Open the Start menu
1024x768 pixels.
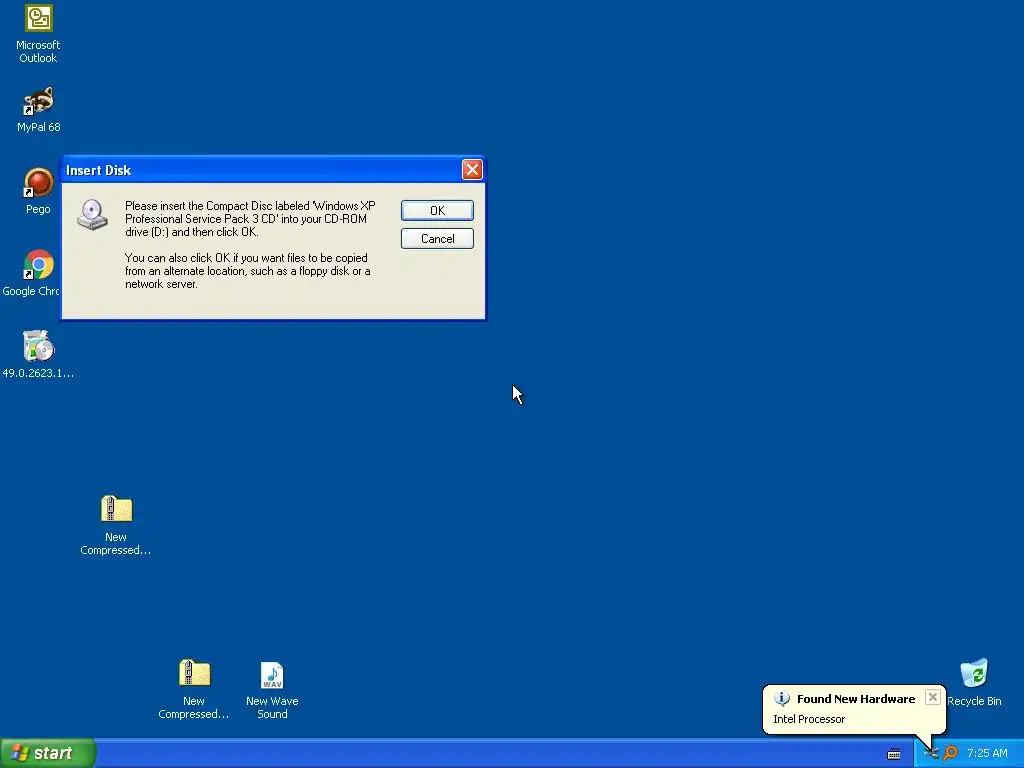coord(47,753)
